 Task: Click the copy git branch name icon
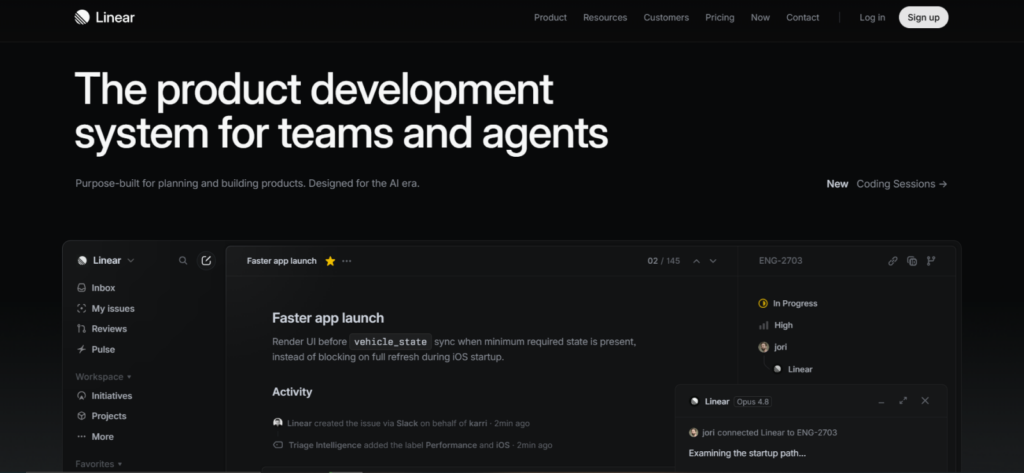931,261
